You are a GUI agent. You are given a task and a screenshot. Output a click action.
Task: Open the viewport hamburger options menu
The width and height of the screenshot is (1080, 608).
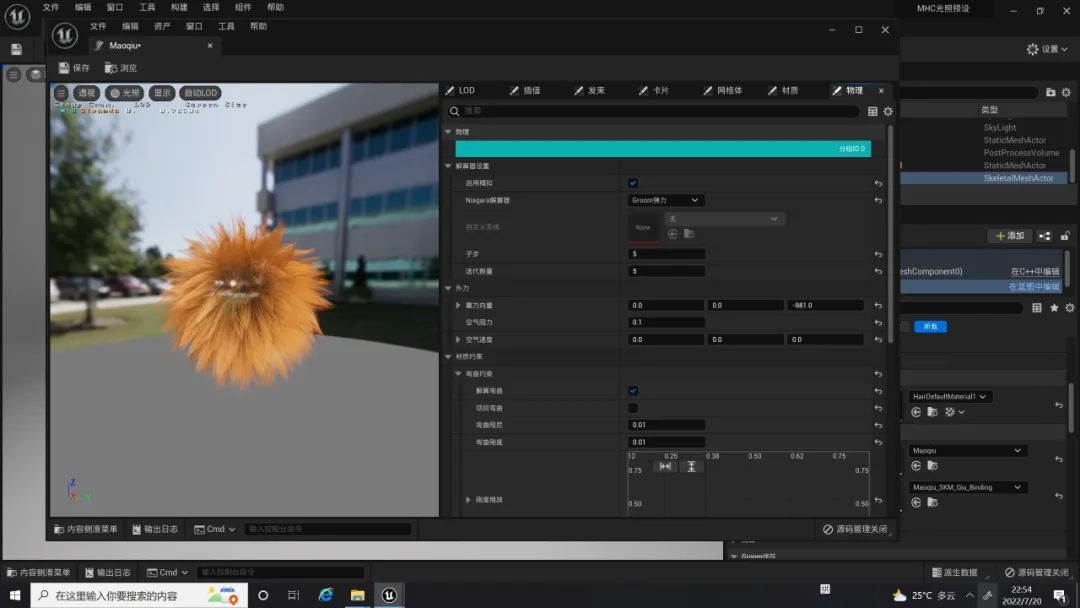(61, 93)
